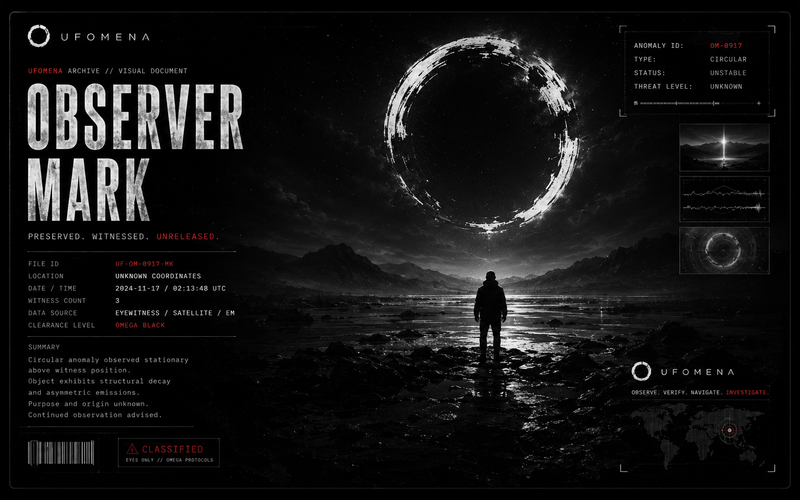
Task: Click the barcode graphic
Action: tap(61, 453)
